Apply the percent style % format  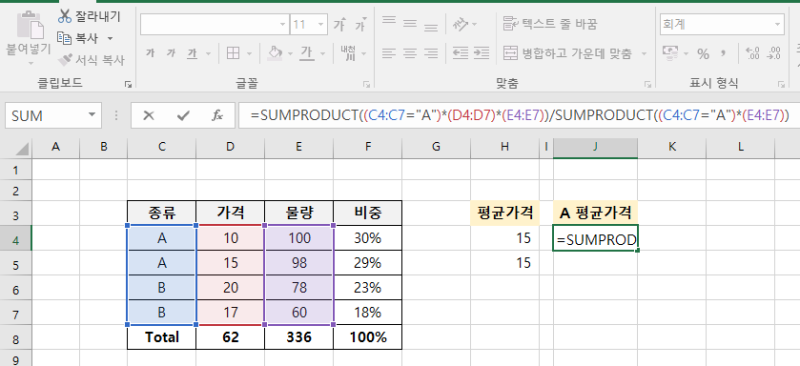[703, 54]
